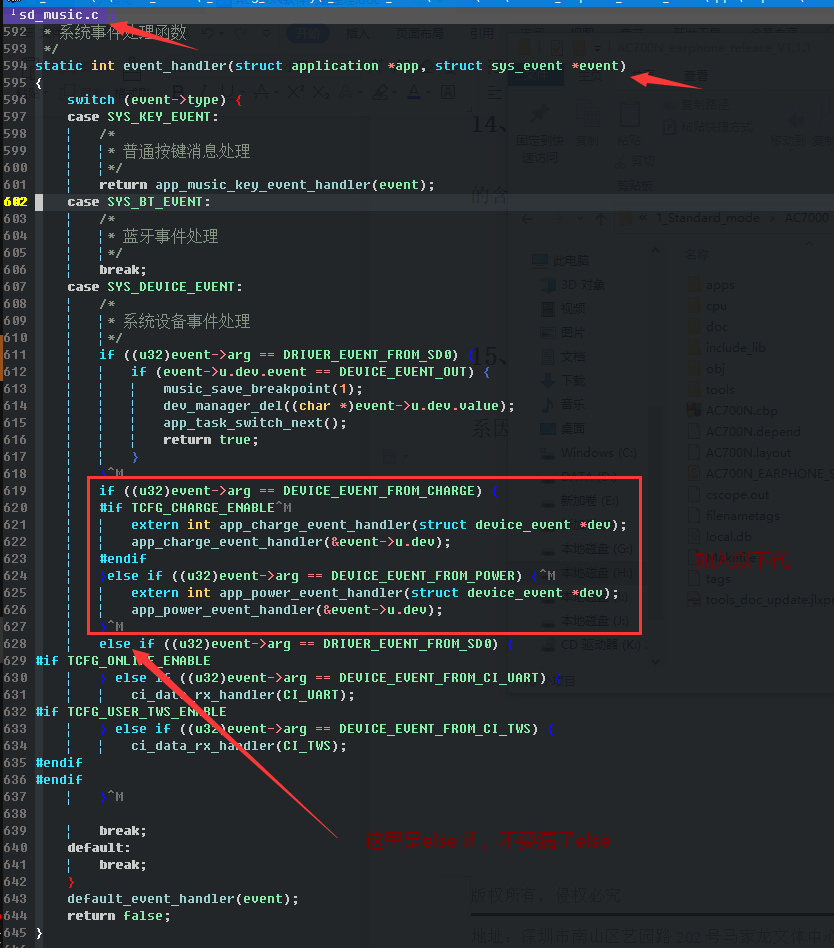Viewport: 834px width, 948px height.
Task: Select Windows (C:) drive in Explorer
Action: pyautogui.click(x=588, y=453)
